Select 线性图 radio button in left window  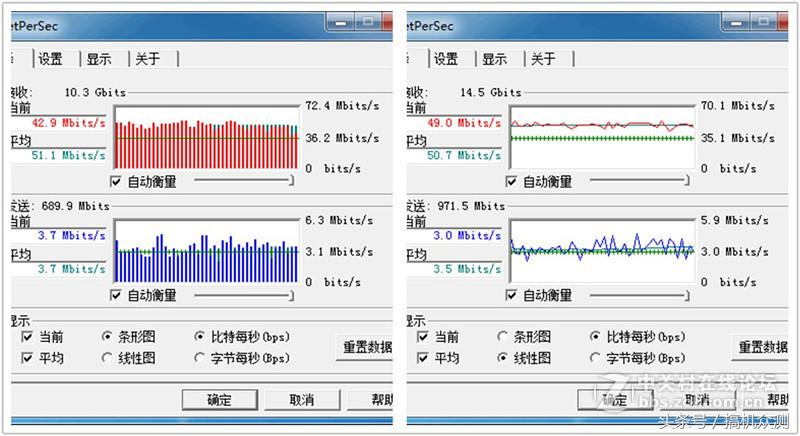click(107, 358)
